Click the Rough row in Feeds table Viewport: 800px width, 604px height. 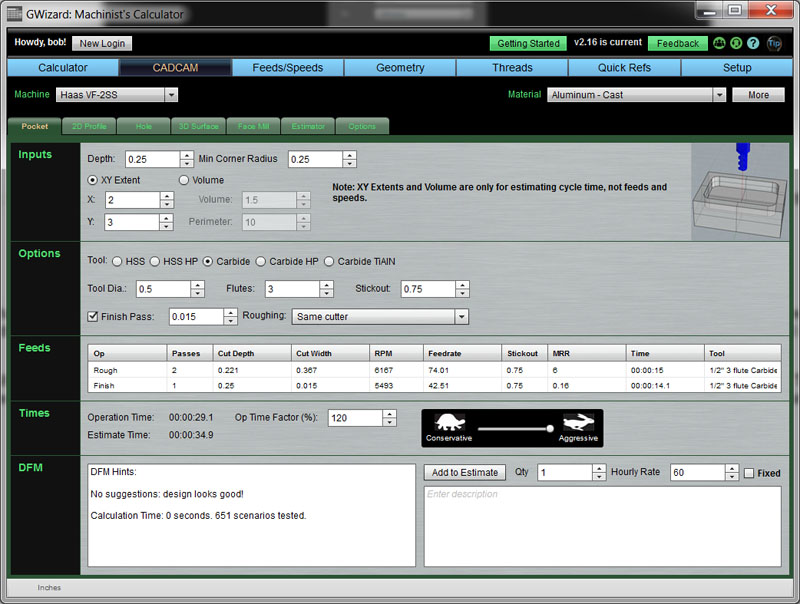[434, 370]
